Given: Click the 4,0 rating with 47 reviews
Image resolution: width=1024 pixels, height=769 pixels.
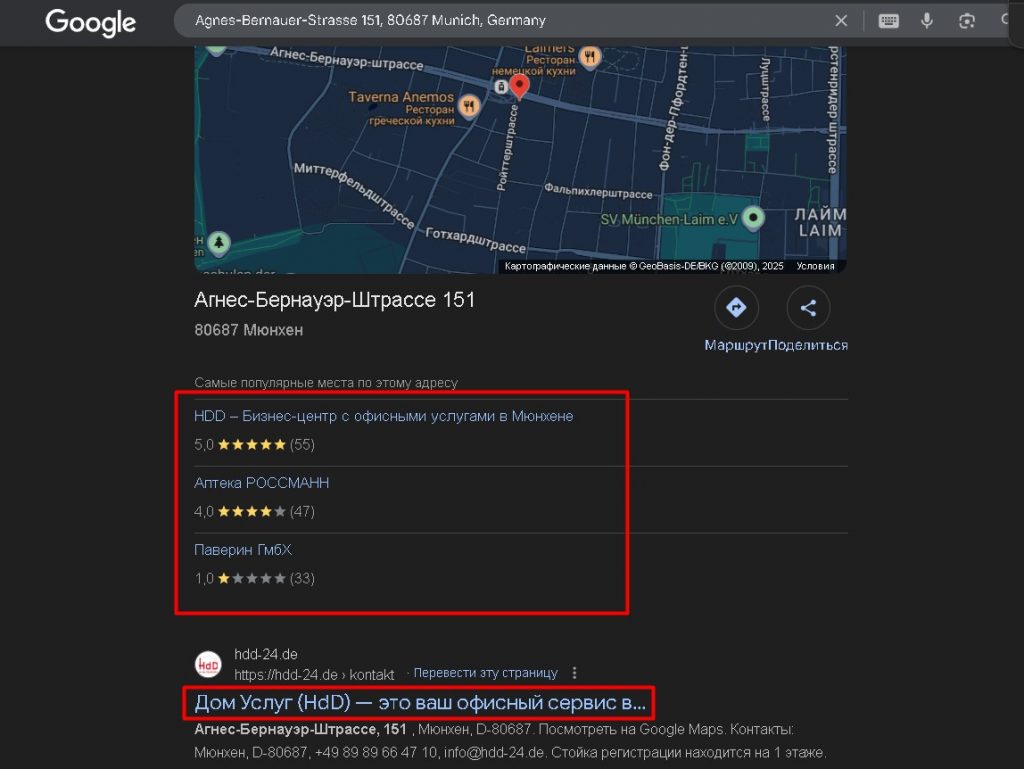Looking at the screenshot, I should tap(254, 511).
